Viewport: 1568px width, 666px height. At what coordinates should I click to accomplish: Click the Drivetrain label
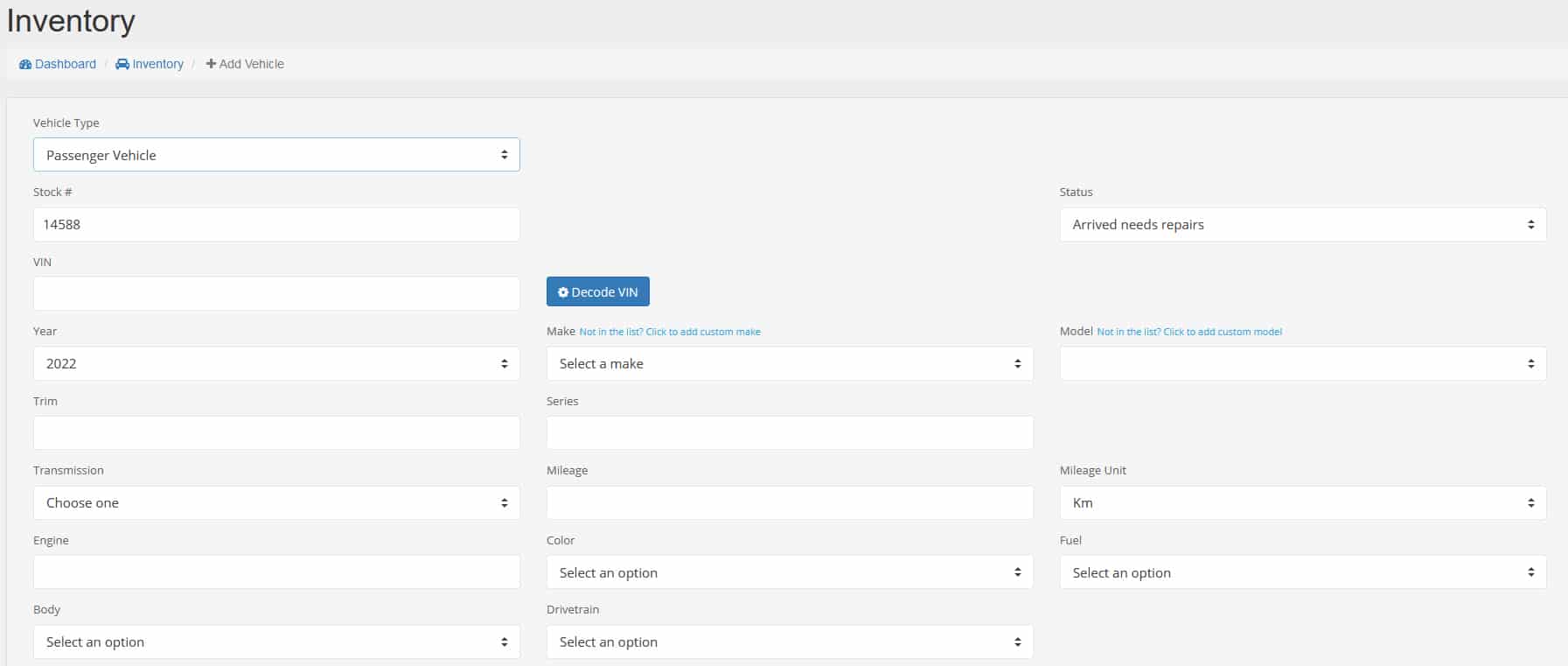(x=573, y=609)
